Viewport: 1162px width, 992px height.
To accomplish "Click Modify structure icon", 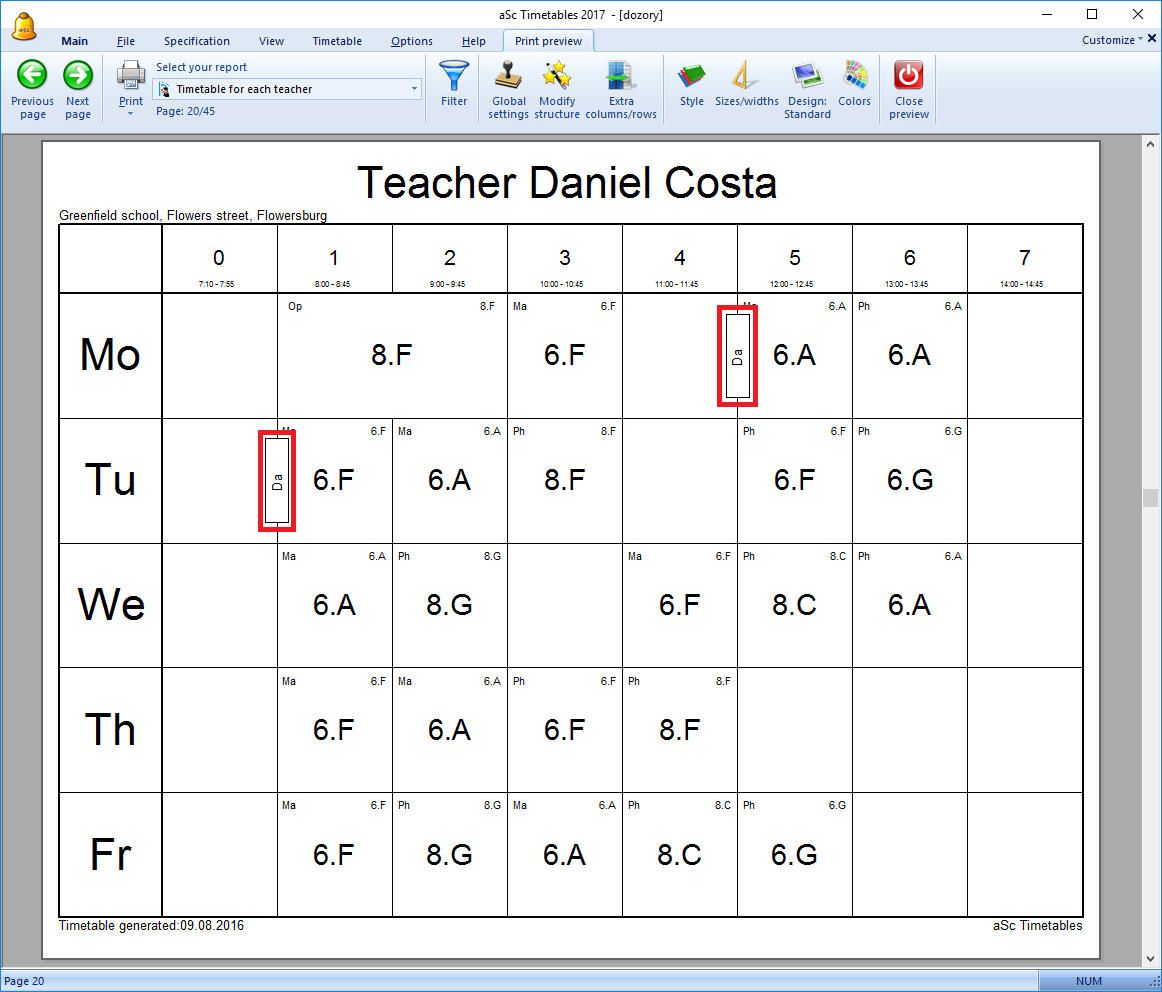I will click(557, 76).
